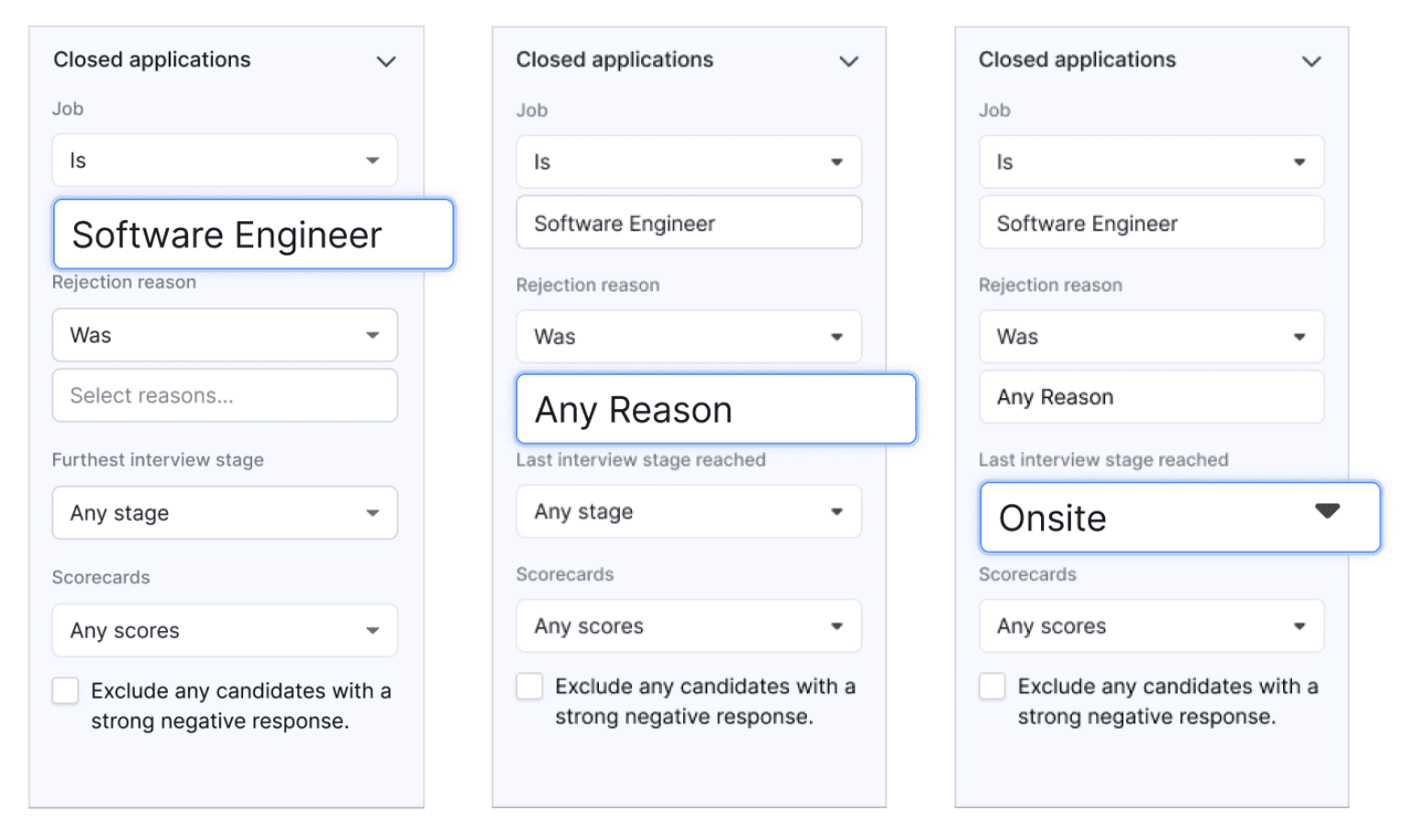Open the left panel's Job Is dropdown
The width and height of the screenshot is (1405, 840).
pos(225,160)
